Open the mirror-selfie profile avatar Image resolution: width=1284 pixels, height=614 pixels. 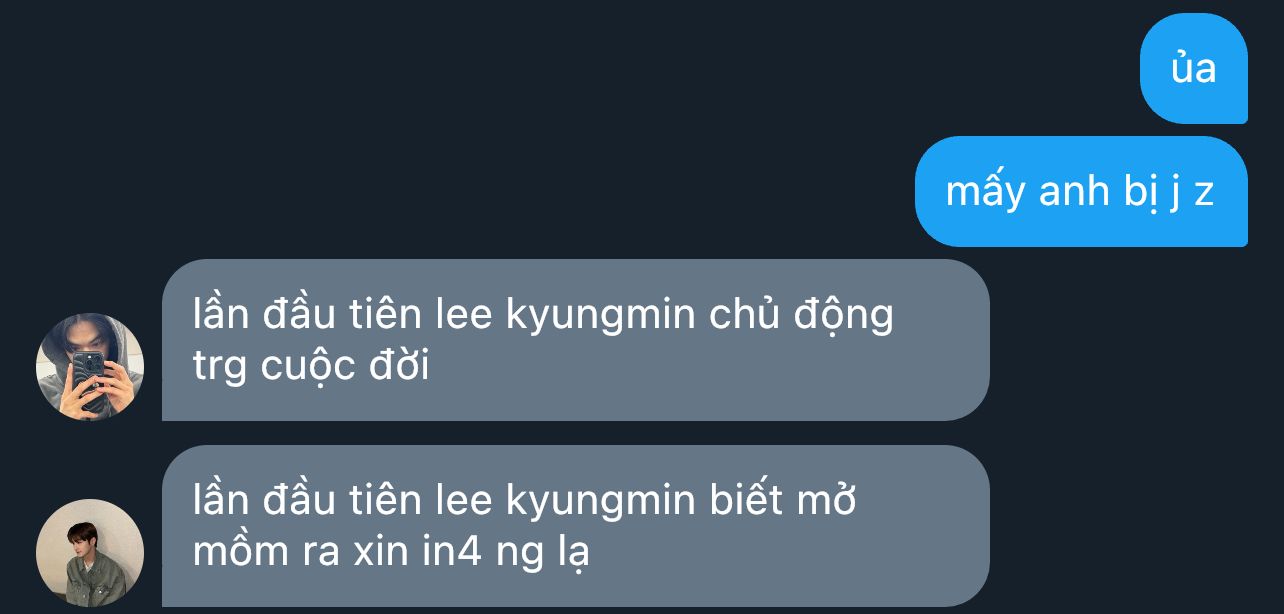point(90,367)
